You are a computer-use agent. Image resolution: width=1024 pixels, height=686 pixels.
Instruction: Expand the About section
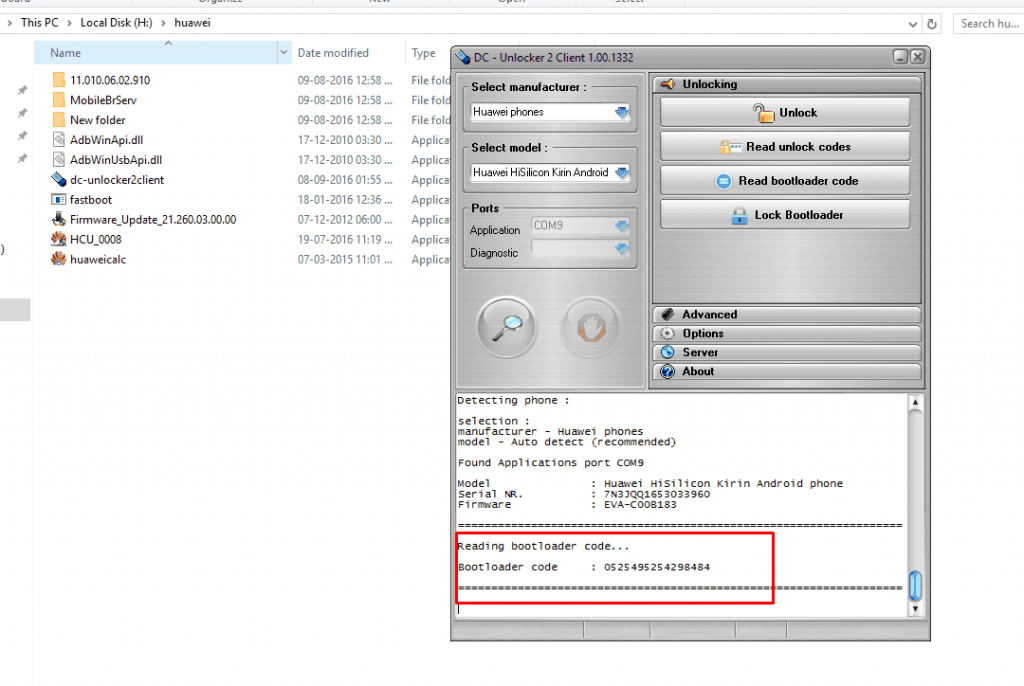786,371
